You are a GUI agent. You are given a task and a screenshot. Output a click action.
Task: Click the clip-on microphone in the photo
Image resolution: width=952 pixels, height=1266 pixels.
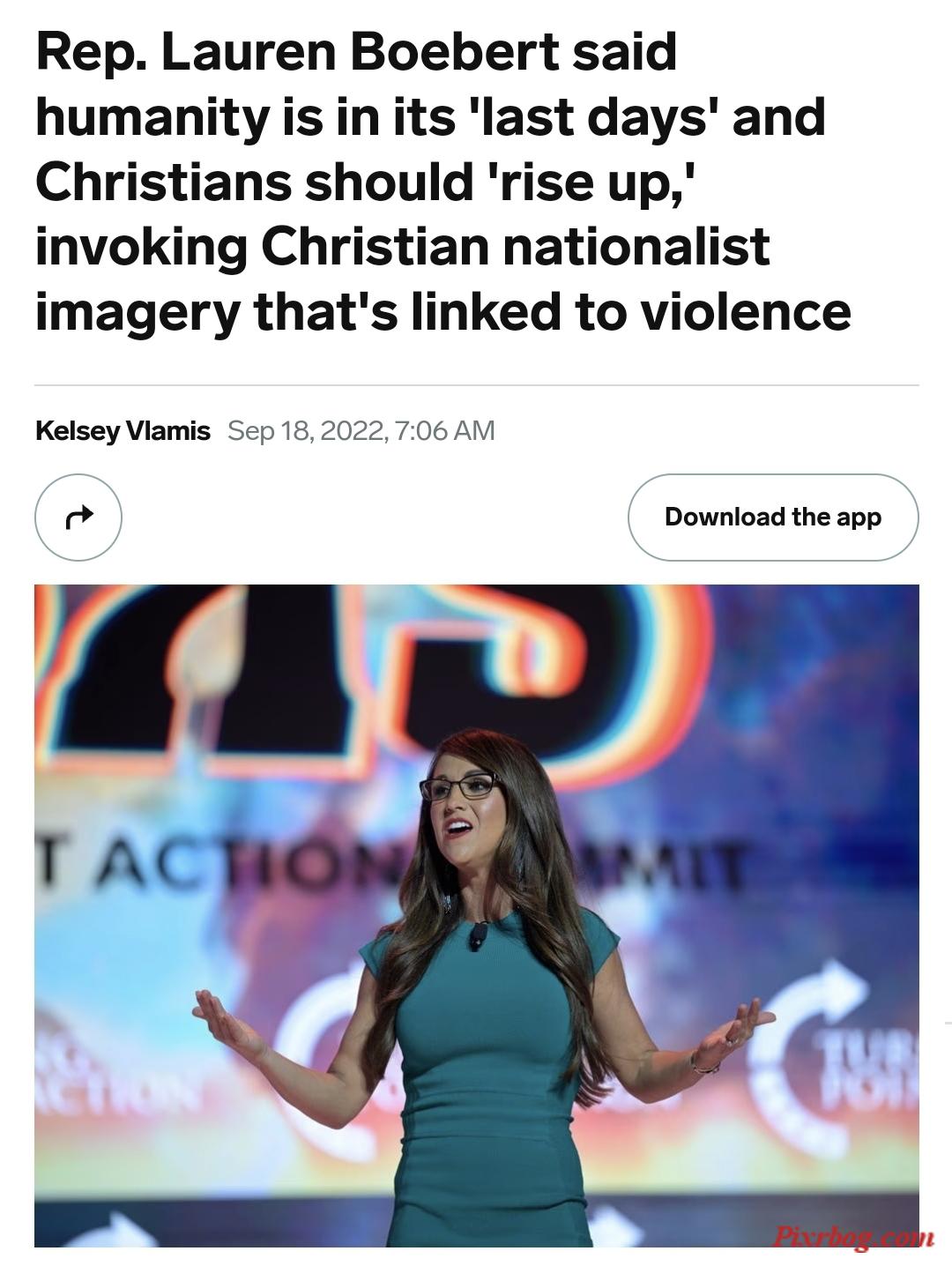(478, 936)
